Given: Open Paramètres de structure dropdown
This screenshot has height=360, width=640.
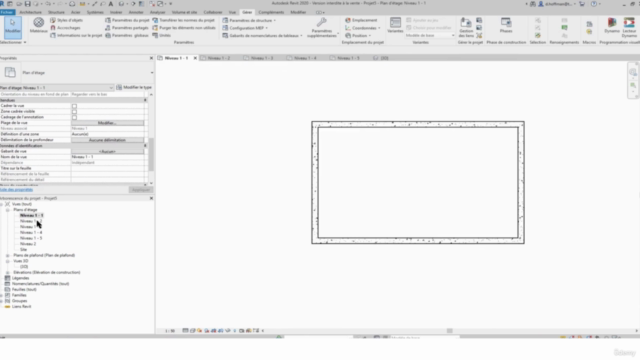Looking at the screenshot, I should 249,20.
